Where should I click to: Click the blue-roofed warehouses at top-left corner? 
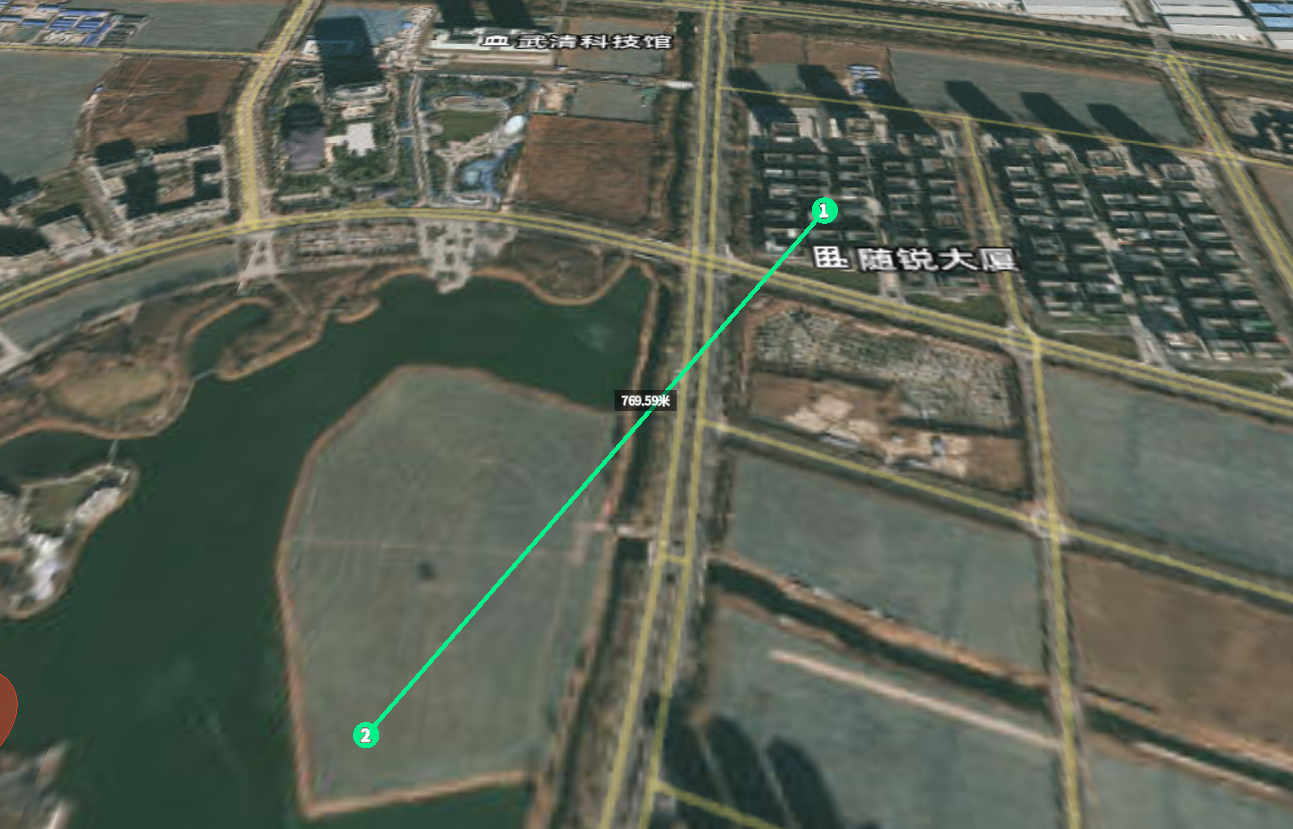pos(73,22)
